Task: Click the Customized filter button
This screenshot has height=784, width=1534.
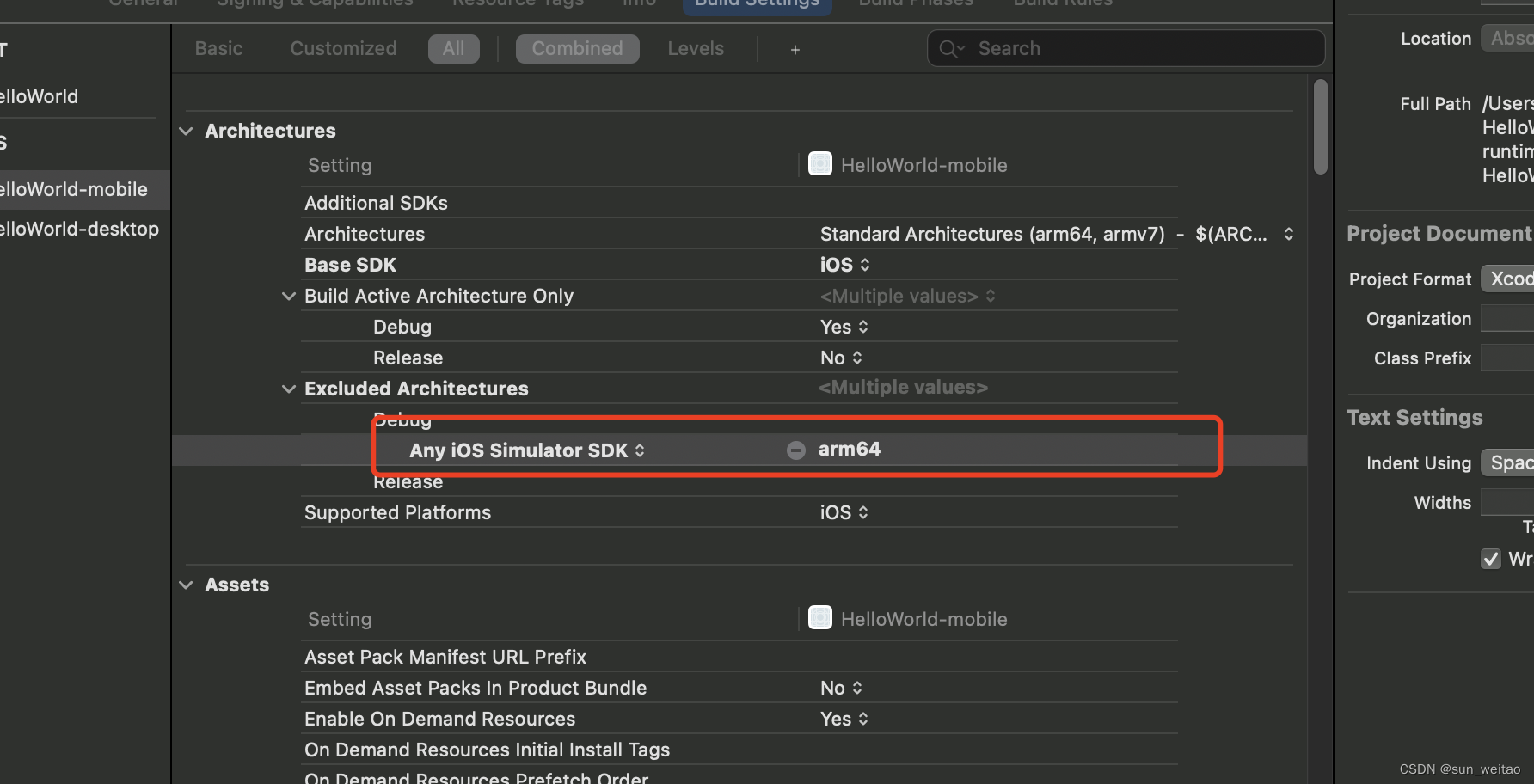Action: 343,48
